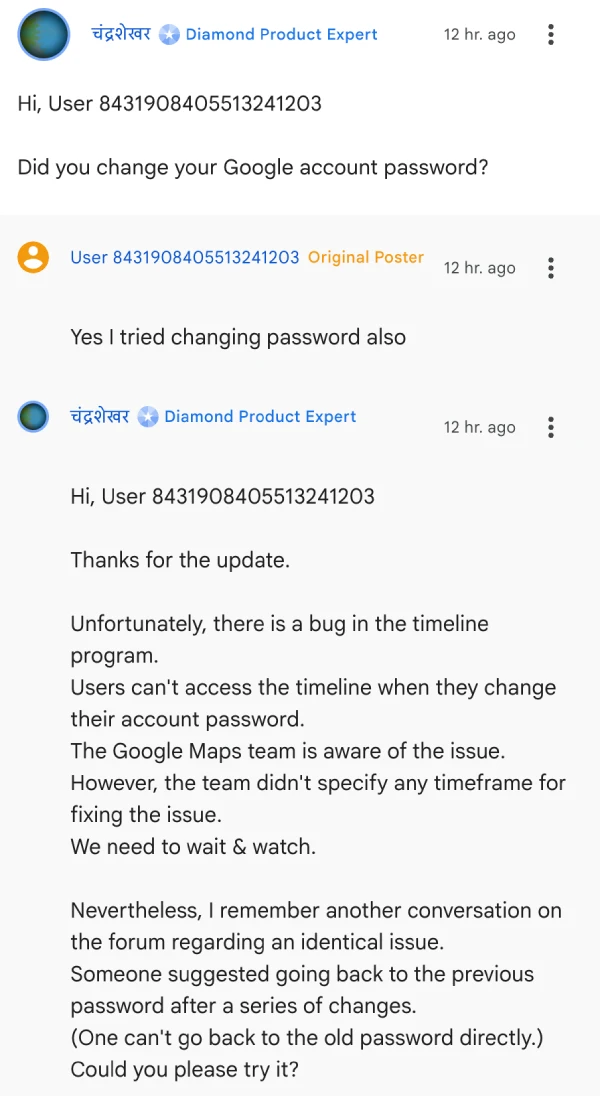Click the blue-green globe avatar thumbnail
600x1096 pixels.
click(41, 34)
